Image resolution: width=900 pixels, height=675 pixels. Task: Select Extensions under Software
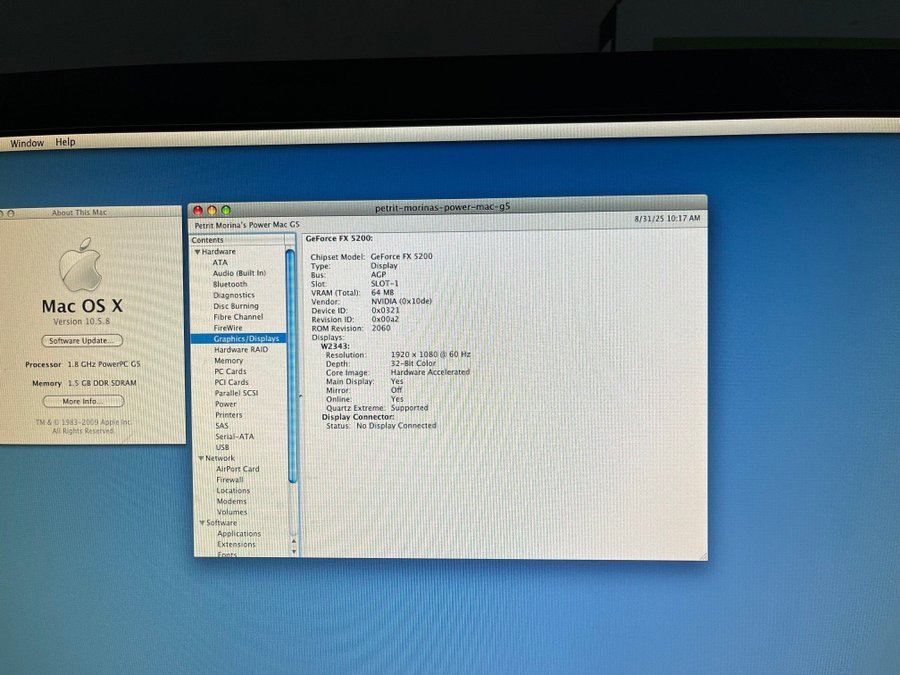pyautogui.click(x=236, y=545)
